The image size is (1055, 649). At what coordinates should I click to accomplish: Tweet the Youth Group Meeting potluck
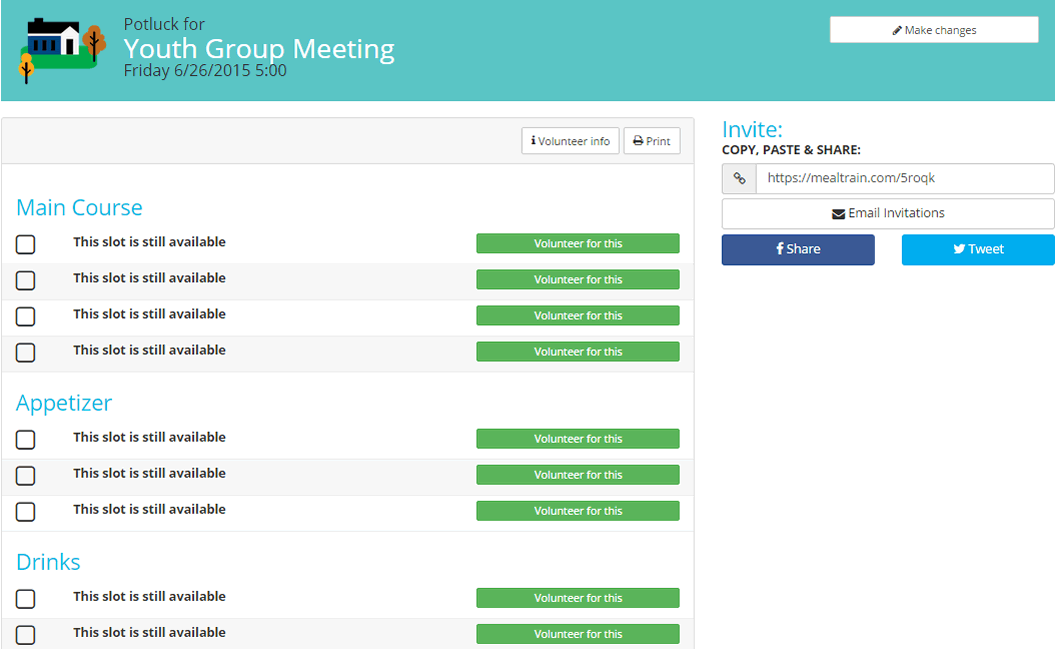(977, 249)
